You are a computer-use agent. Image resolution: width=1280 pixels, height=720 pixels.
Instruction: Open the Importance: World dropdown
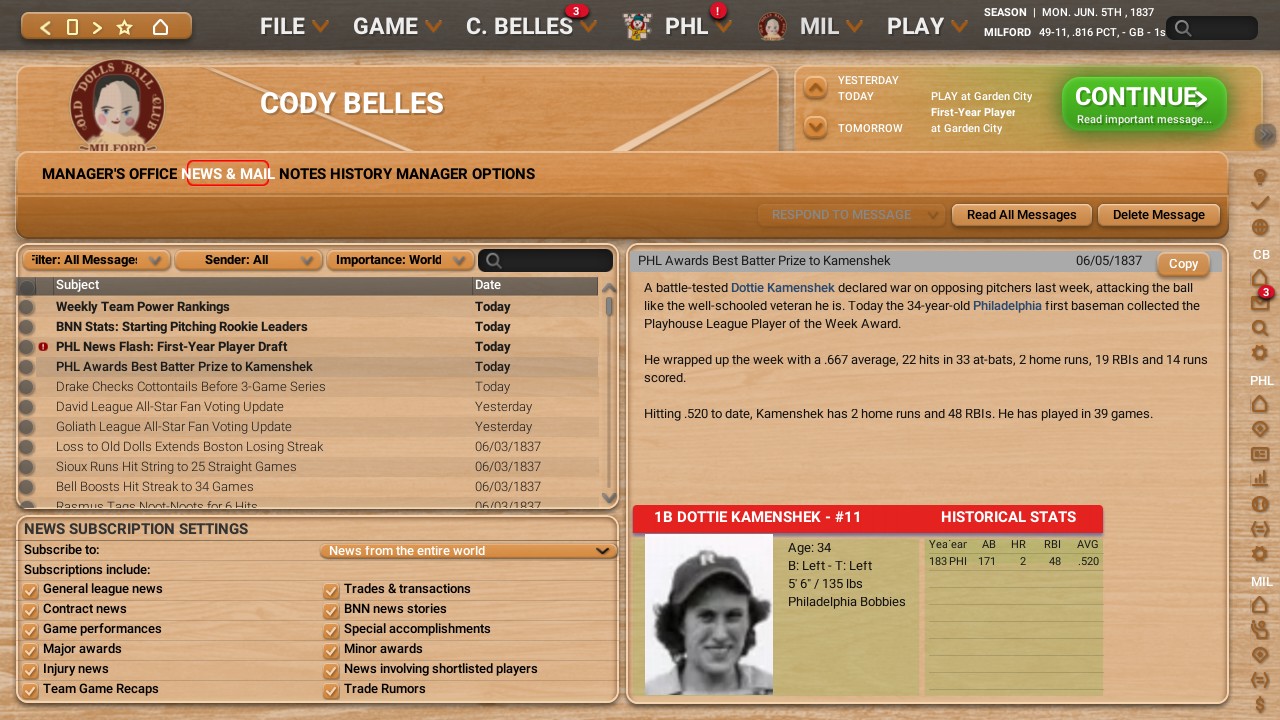pyautogui.click(x=400, y=260)
